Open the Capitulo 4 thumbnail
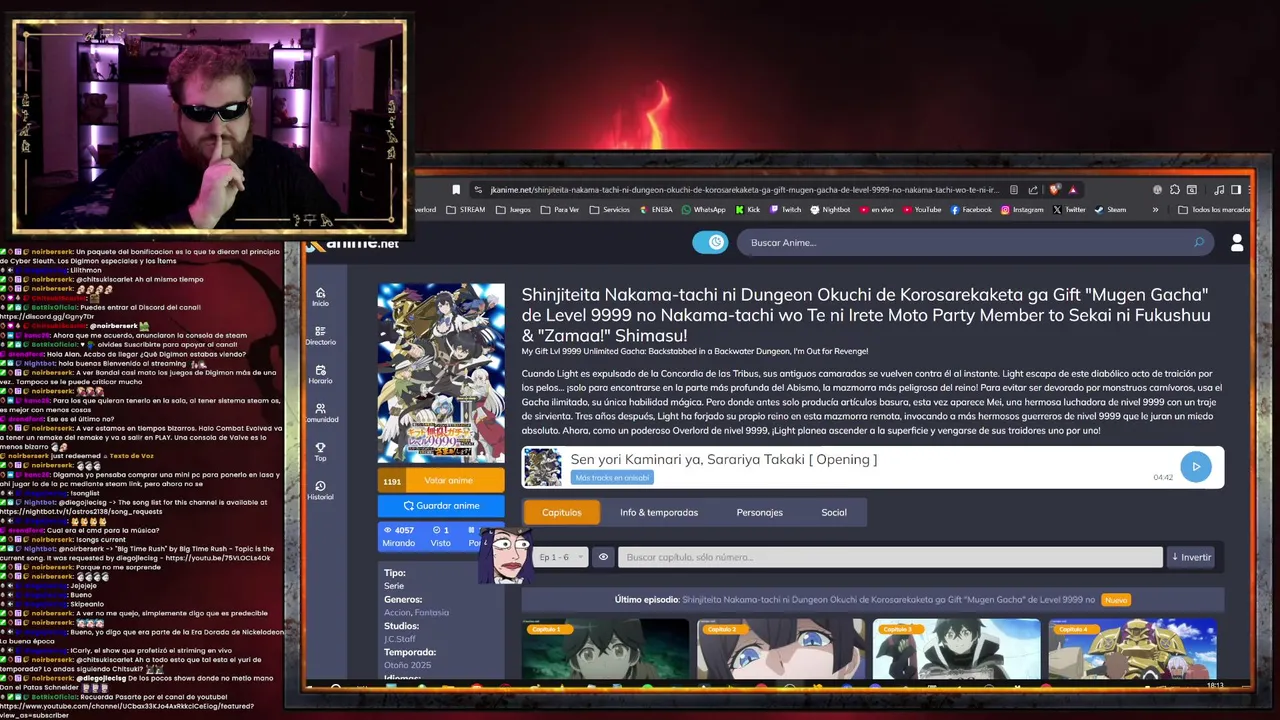Screen dimensions: 1280x720 click(x=1132, y=650)
